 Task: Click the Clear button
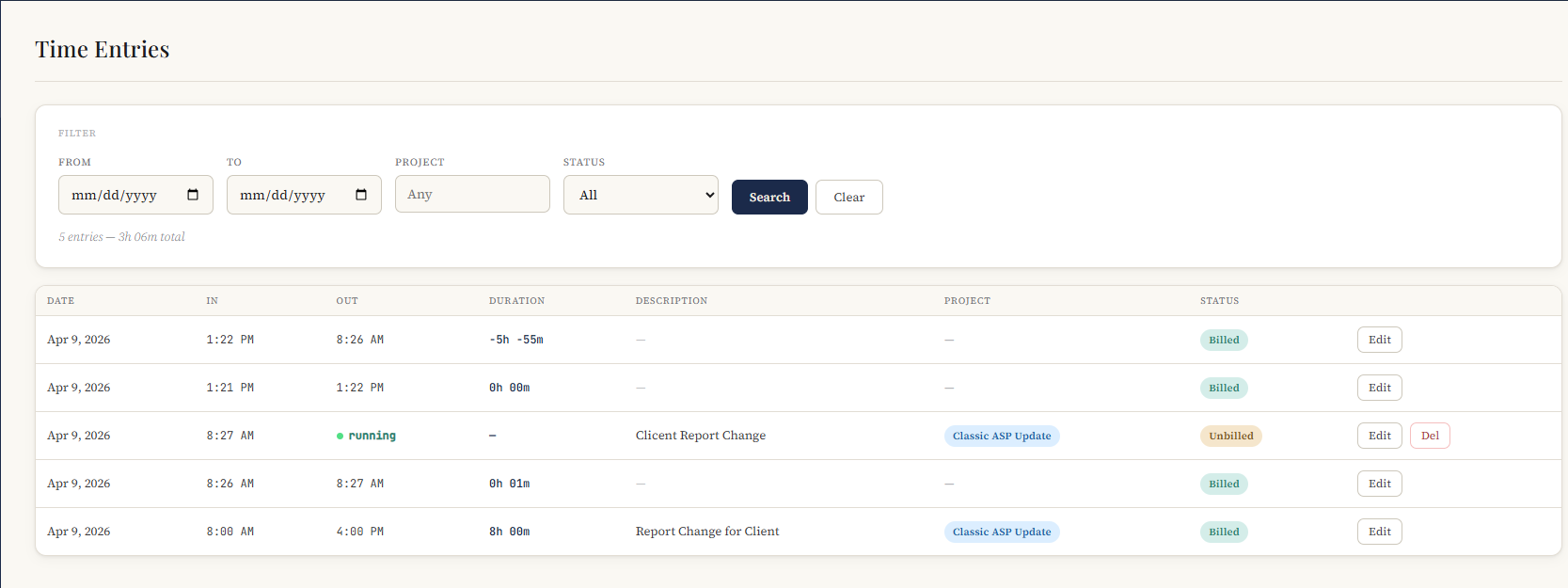tap(848, 197)
